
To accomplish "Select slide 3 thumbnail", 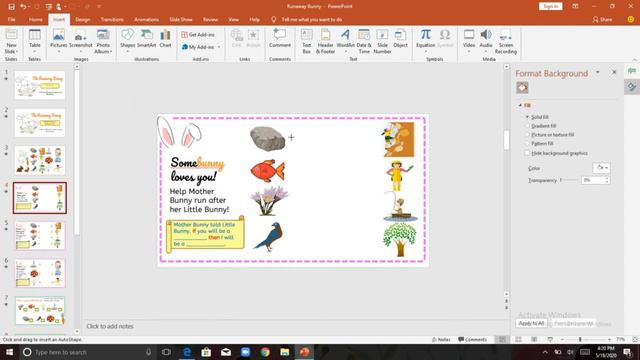I will pyautogui.click(x=40, y=160).
